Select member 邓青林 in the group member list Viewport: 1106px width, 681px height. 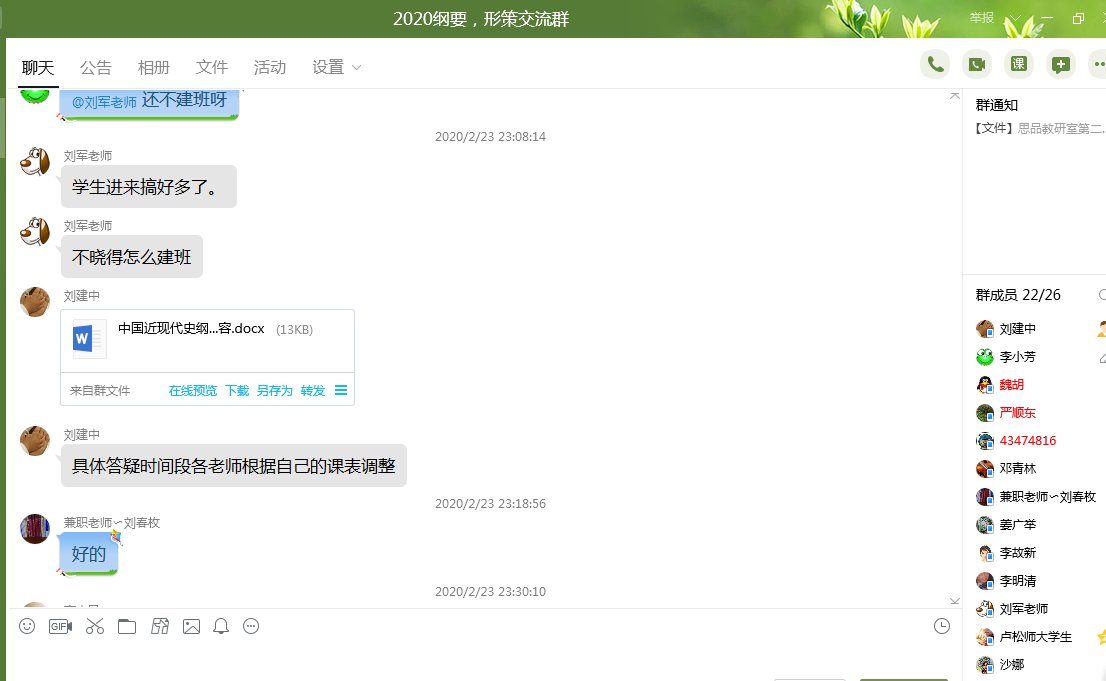pyautogui.click(x=1017, y=468)
